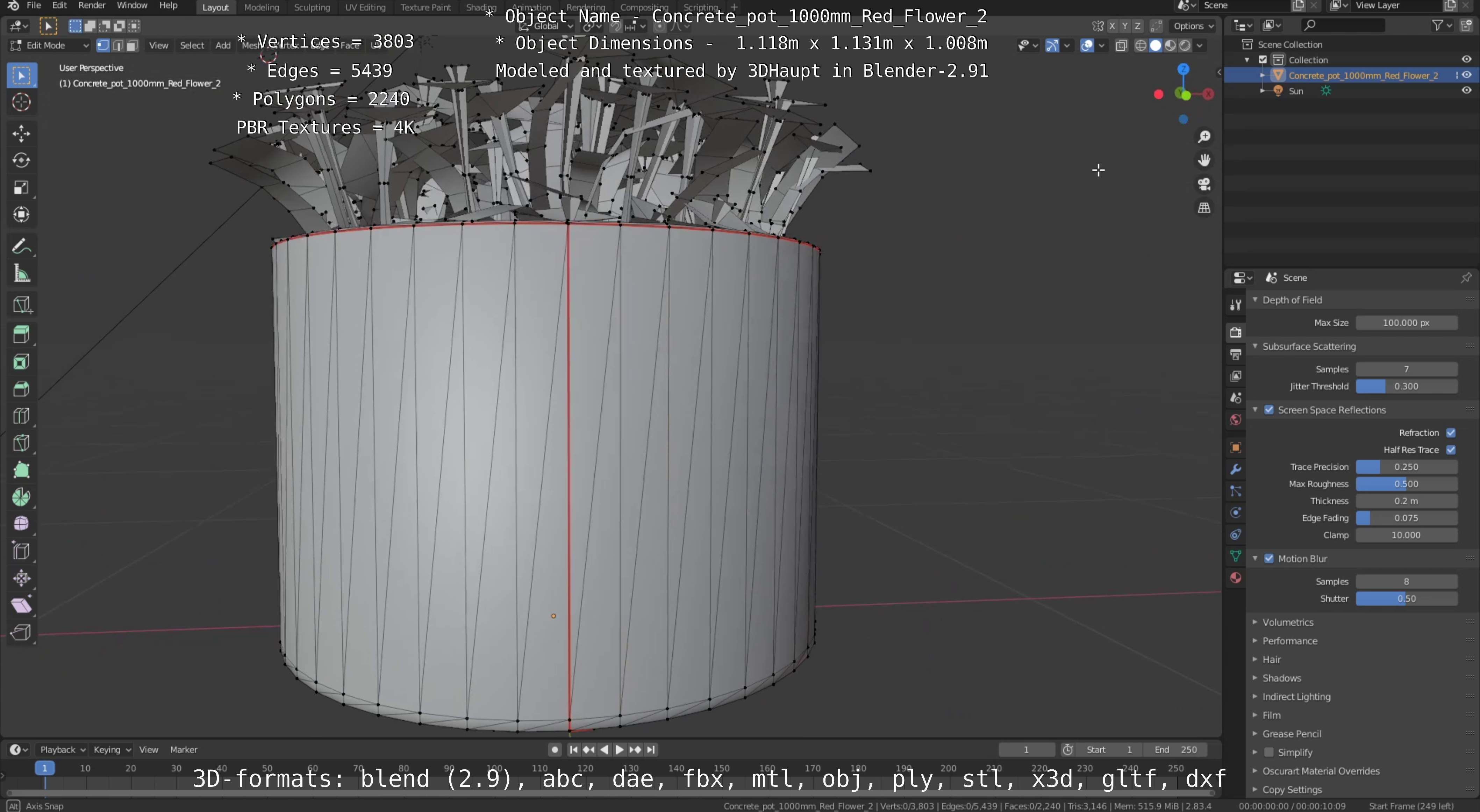Viewport: 1480px width, 812px height.
Task: Select the Spin tool
Action: tap(21, 497)
